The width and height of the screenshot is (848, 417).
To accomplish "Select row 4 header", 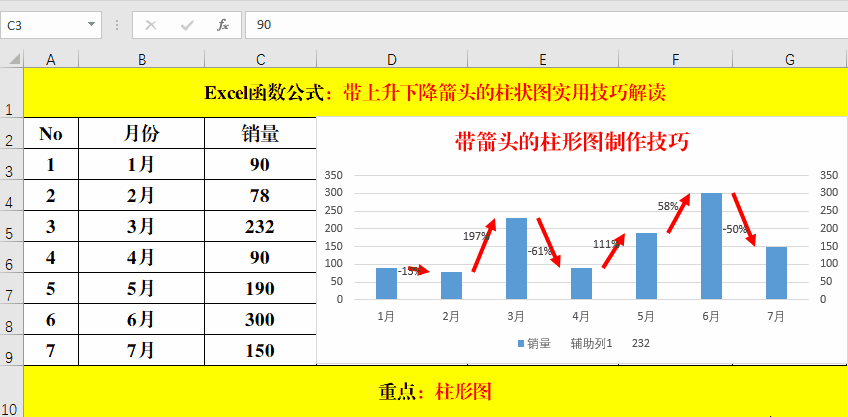I will tap(12, 195).
